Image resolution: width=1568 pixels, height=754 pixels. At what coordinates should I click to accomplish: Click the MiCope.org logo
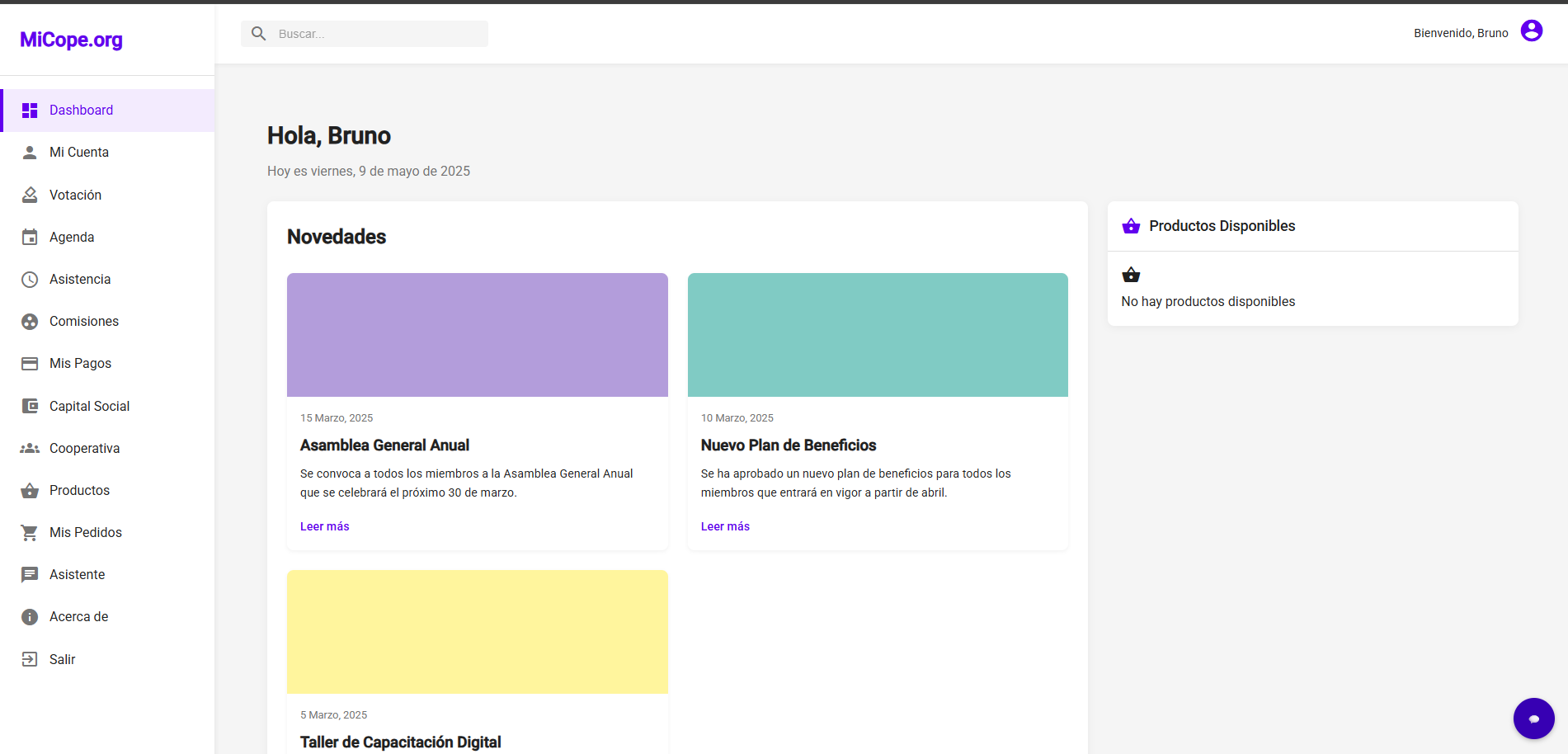tap(71, 40)
